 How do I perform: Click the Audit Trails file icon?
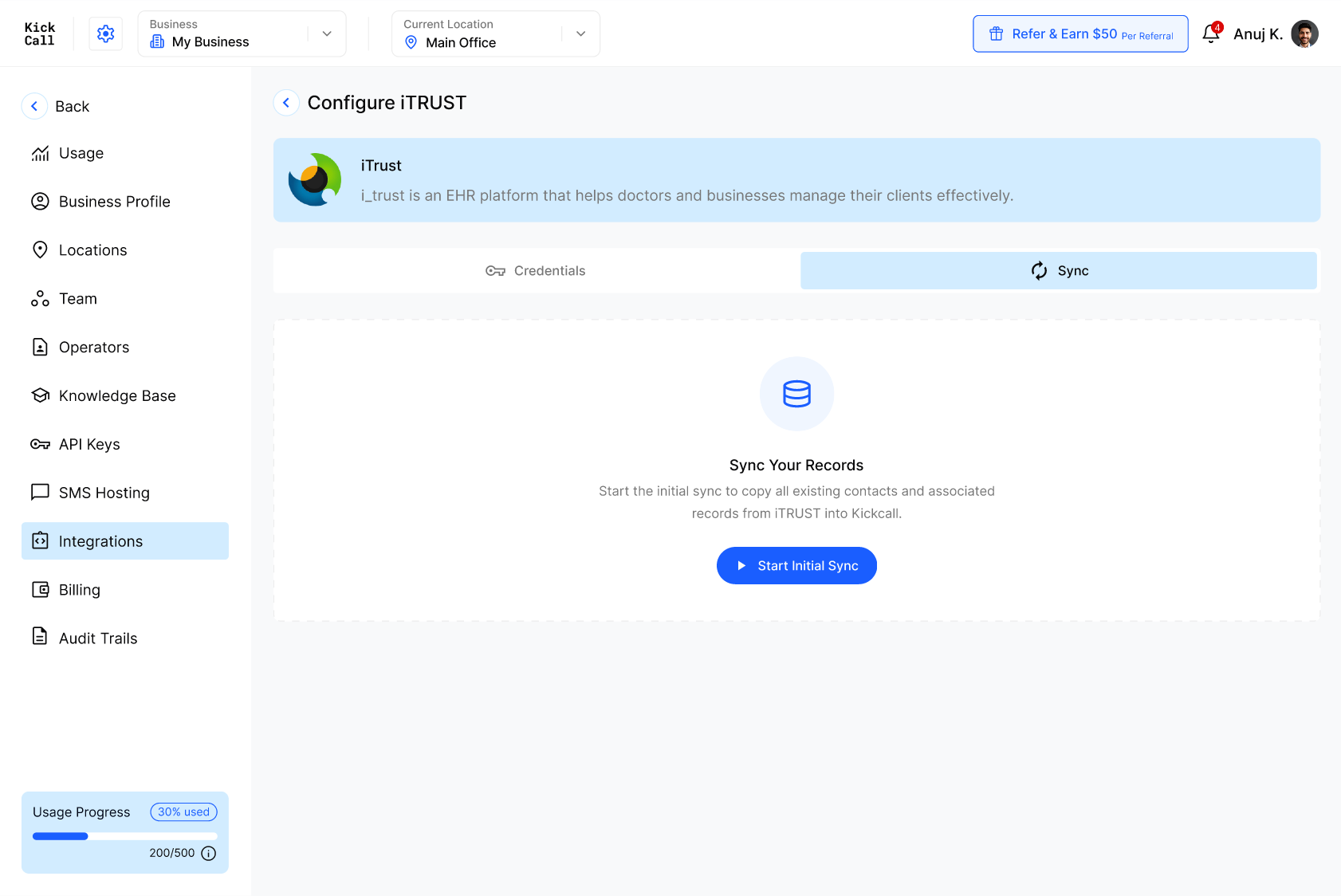coord(40,636)
